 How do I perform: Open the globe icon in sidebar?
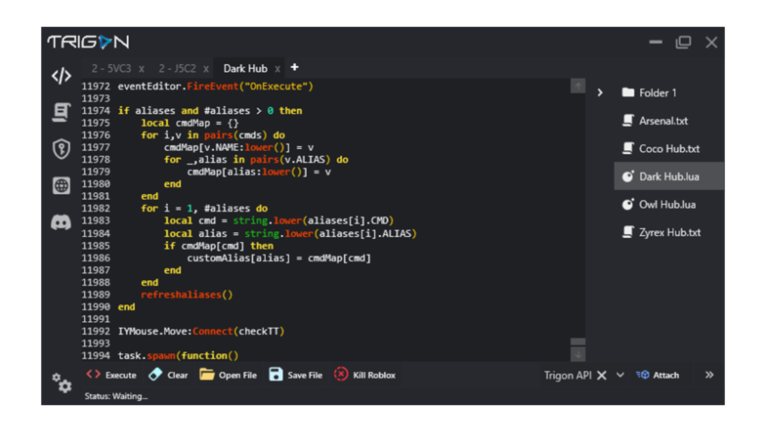(61, 185)
